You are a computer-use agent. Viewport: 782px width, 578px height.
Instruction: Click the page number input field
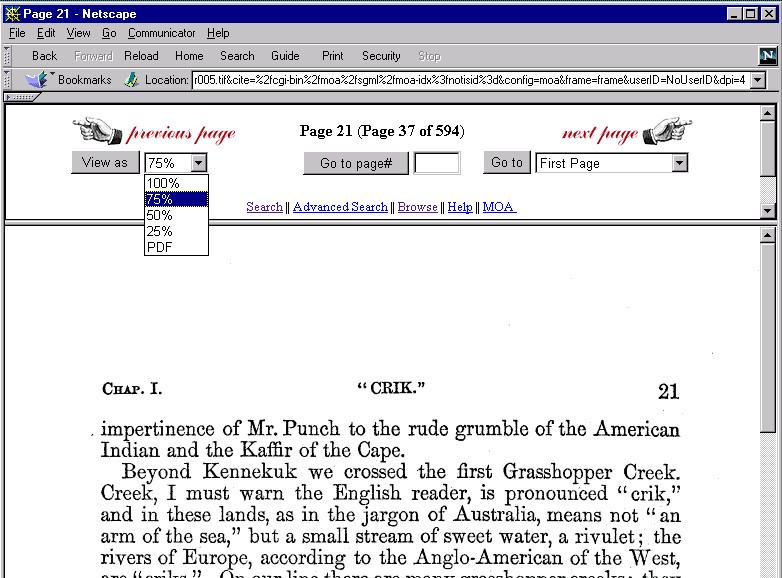point(437,163)
